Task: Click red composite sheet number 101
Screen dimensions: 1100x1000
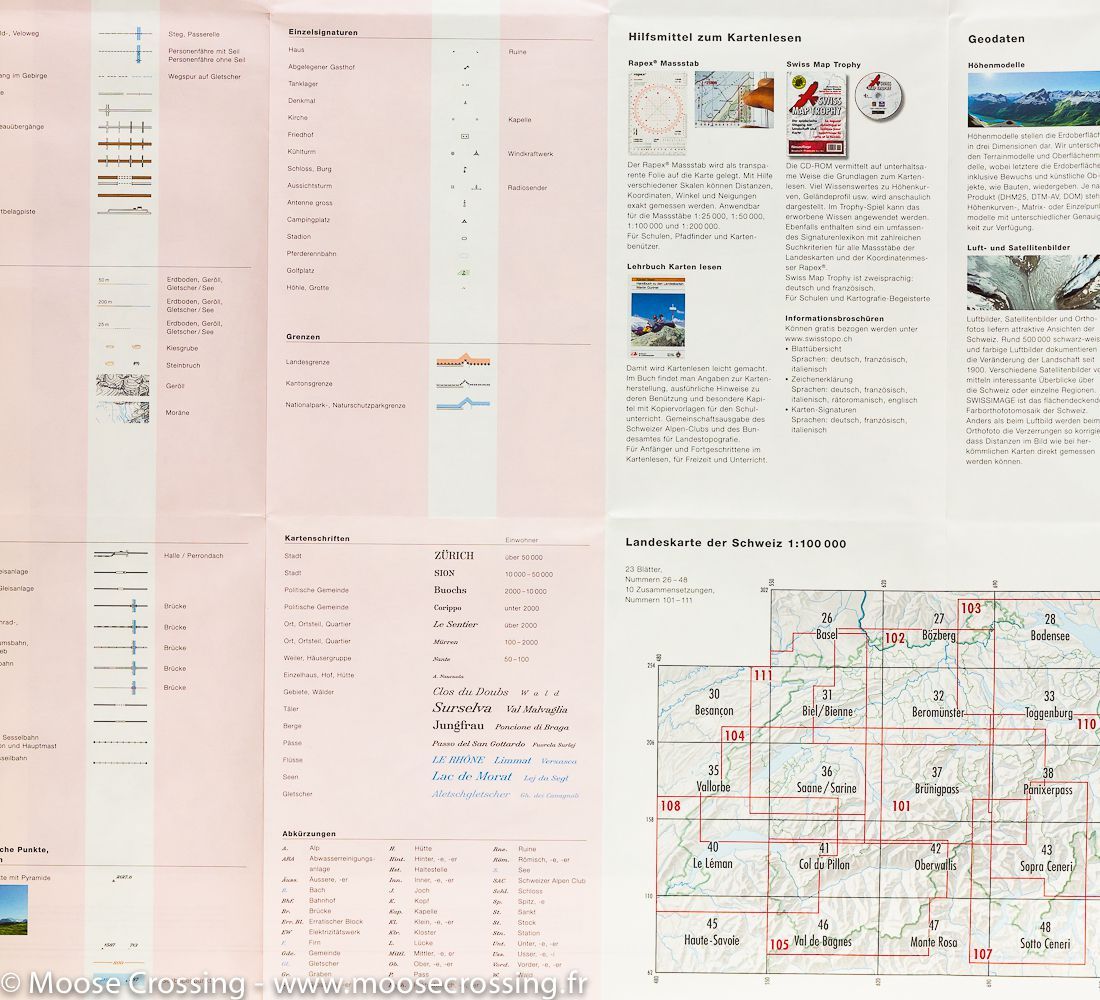Action: [x=901, y=806]
